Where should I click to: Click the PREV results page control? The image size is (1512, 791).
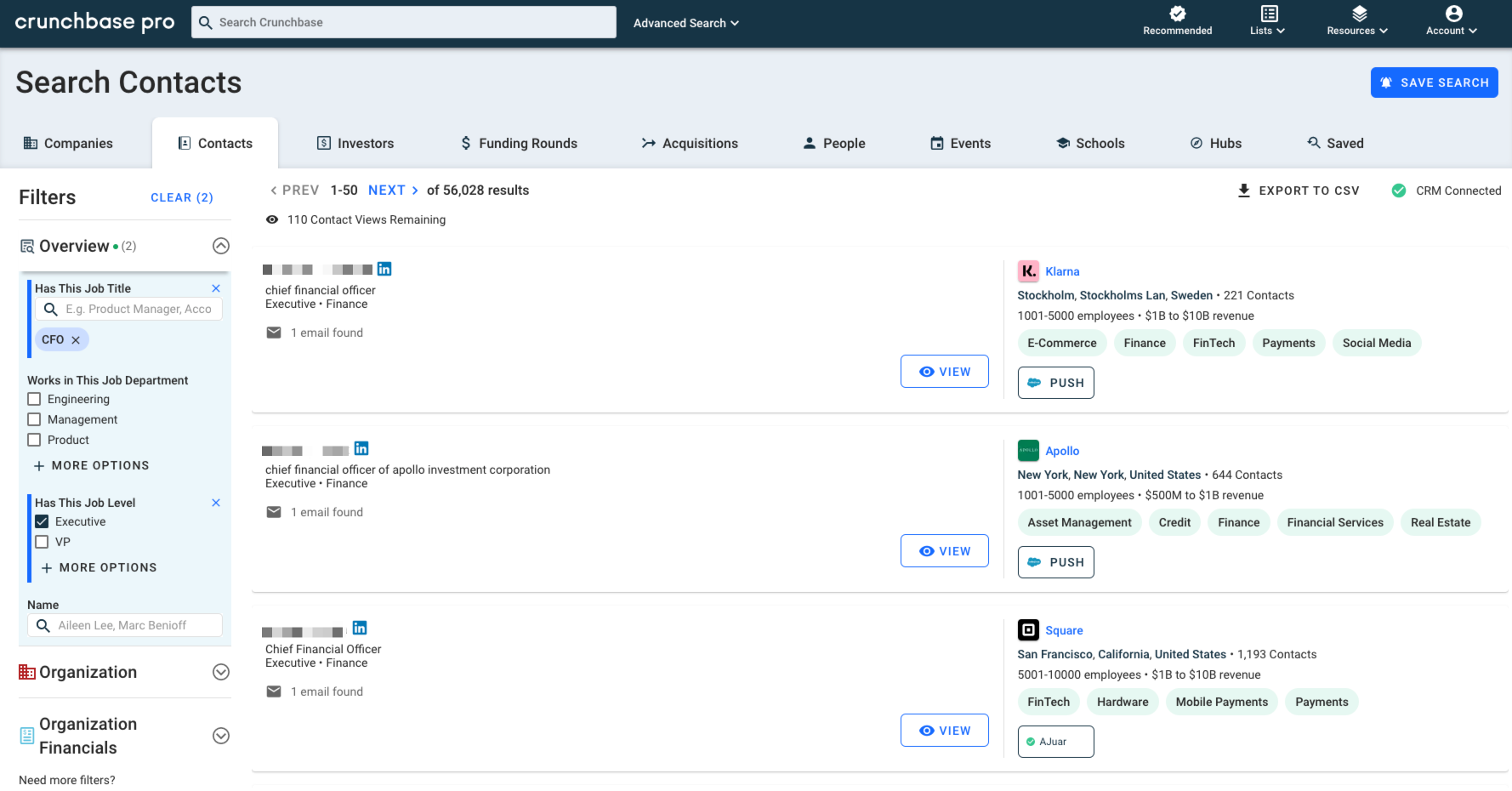point(294,191)
